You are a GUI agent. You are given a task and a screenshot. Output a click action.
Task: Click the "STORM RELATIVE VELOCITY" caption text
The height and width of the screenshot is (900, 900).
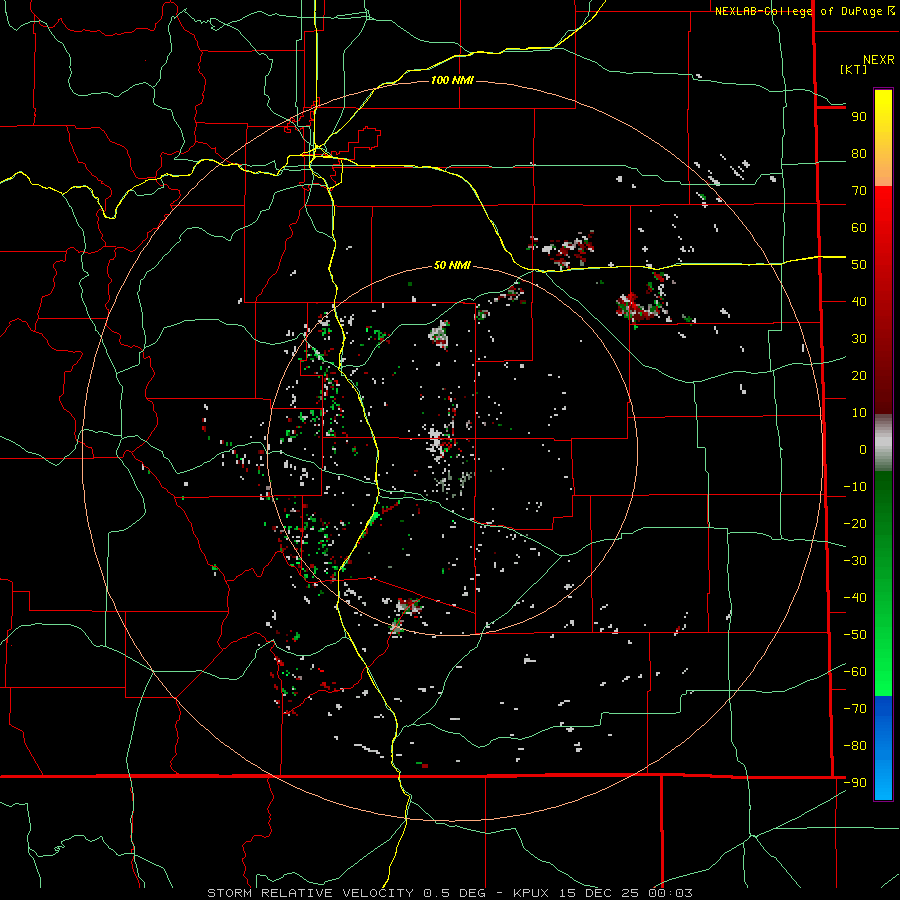point(310,893)
